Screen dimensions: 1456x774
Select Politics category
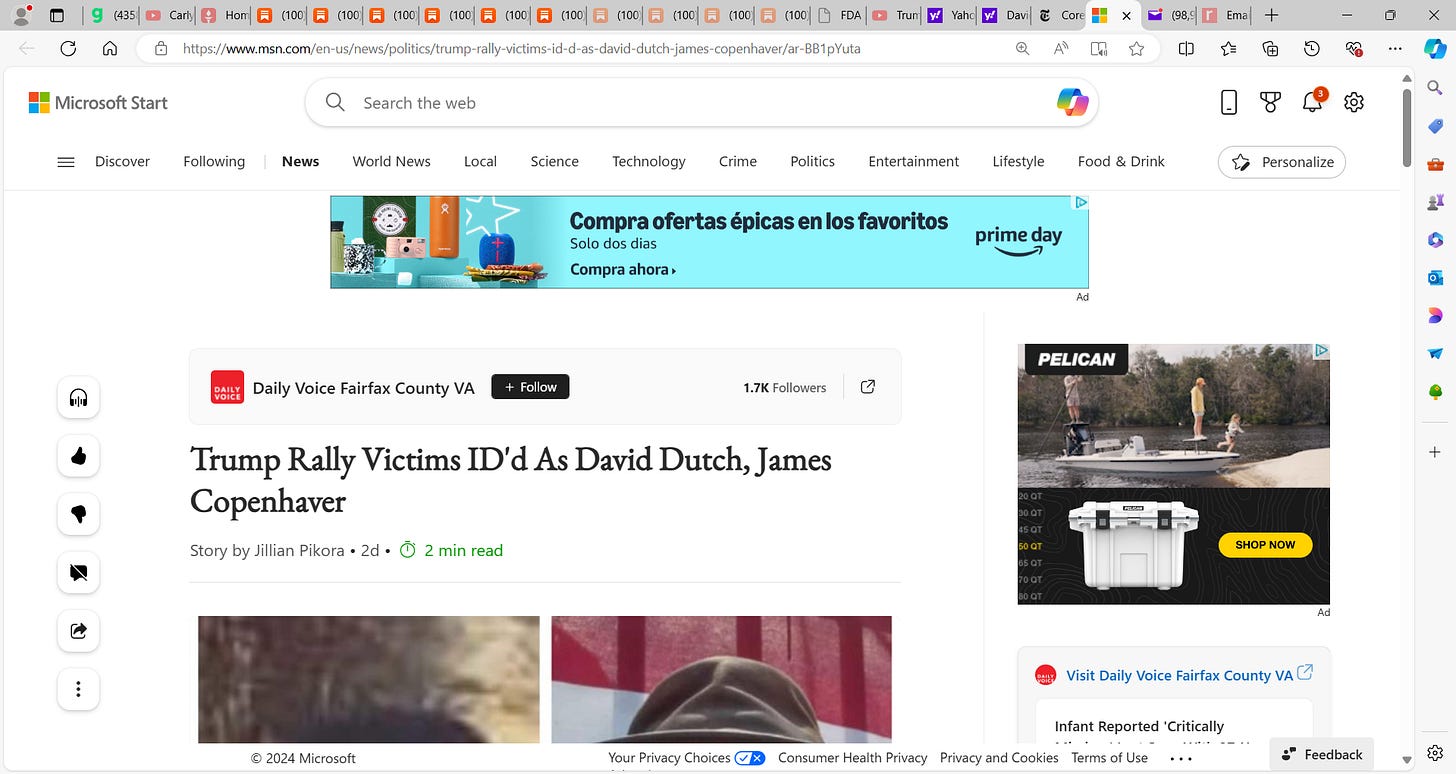(812, 161)
